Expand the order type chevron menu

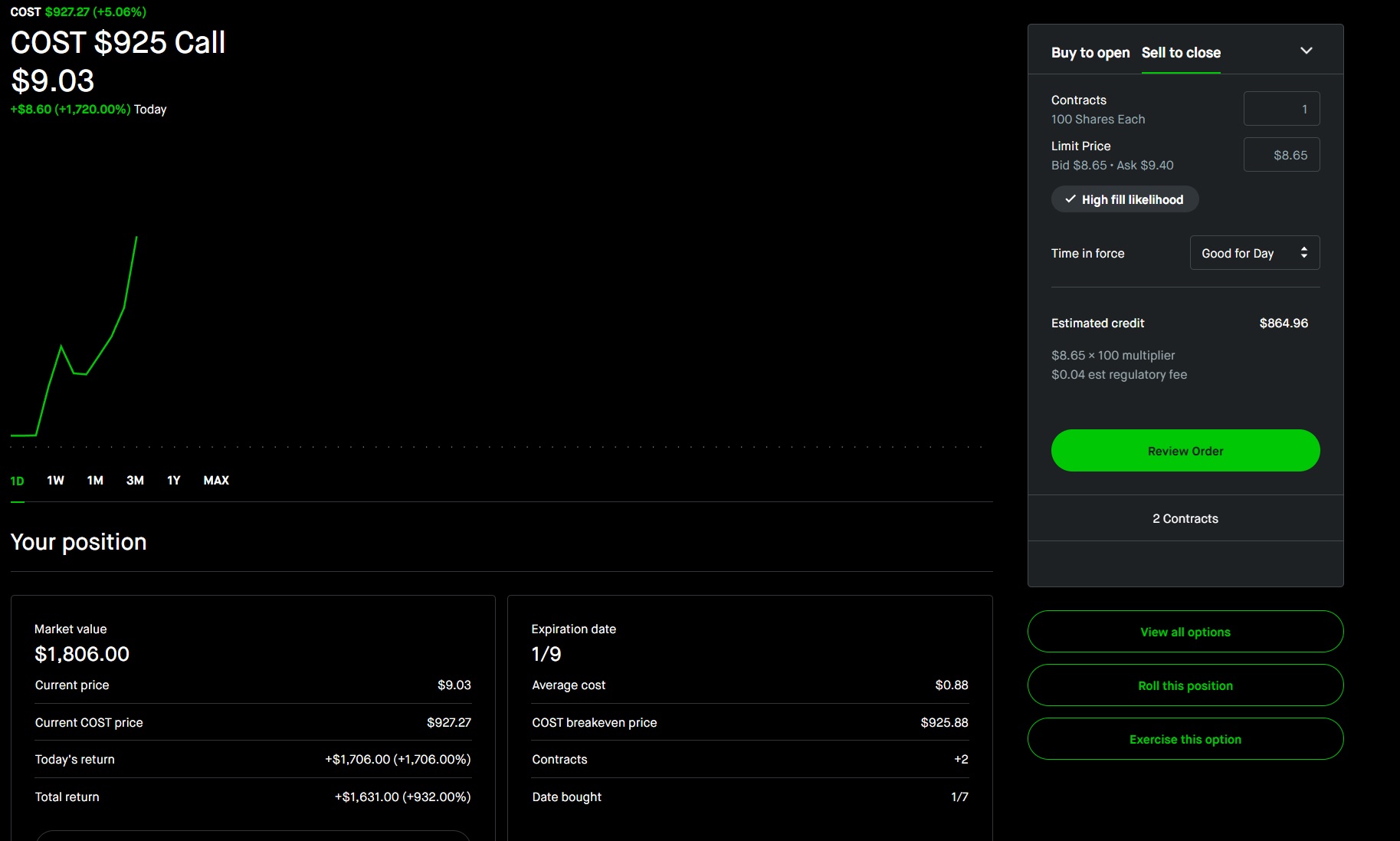click(x=1307, y=51)
